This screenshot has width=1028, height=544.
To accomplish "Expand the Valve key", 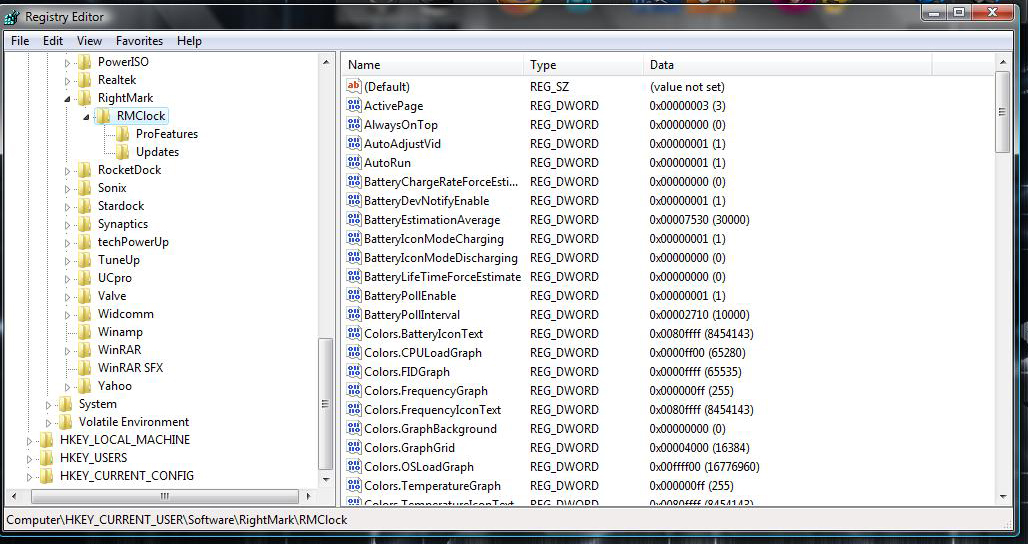I will 67,297.
